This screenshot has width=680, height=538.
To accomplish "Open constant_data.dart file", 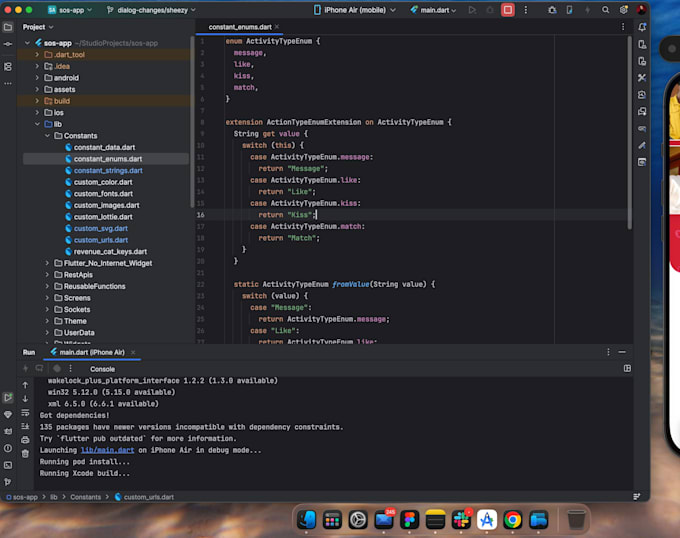I will [104, 147].
